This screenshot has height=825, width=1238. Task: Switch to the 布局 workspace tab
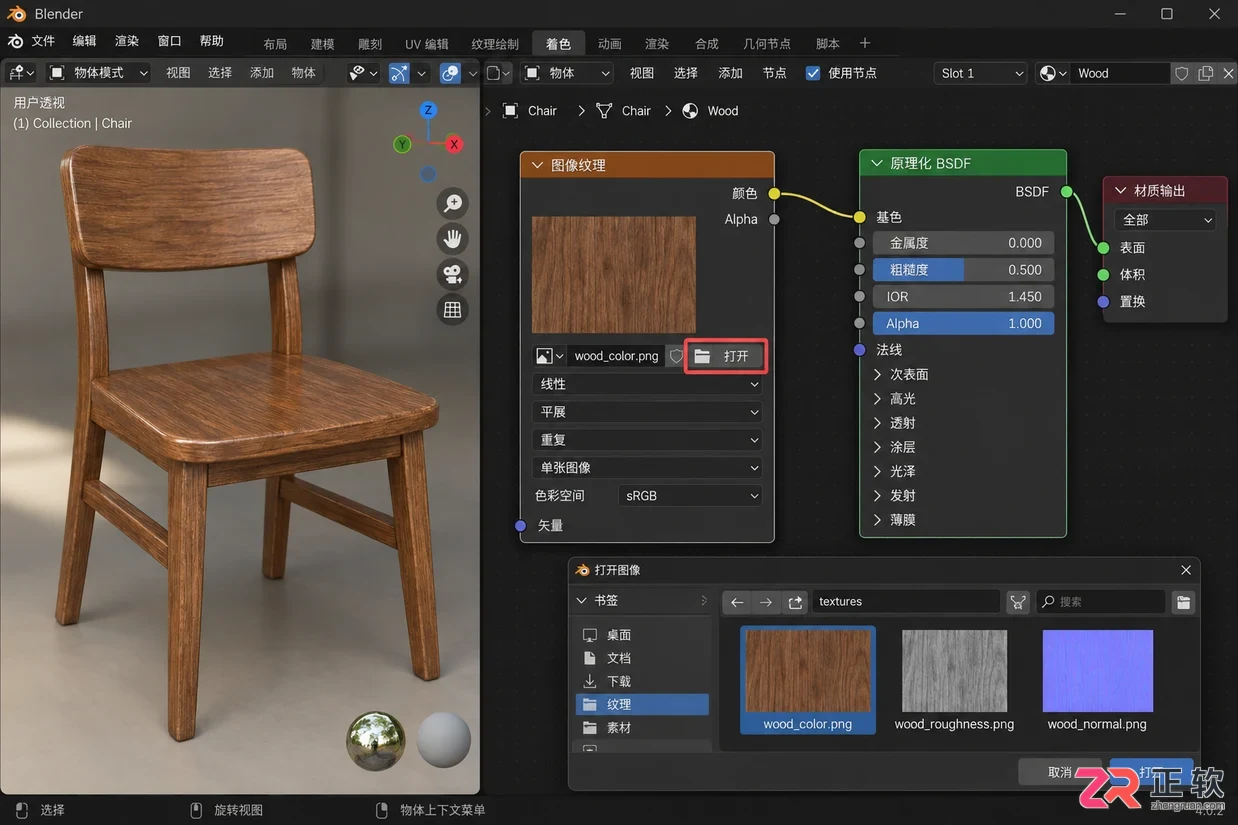tap(275, 44)
